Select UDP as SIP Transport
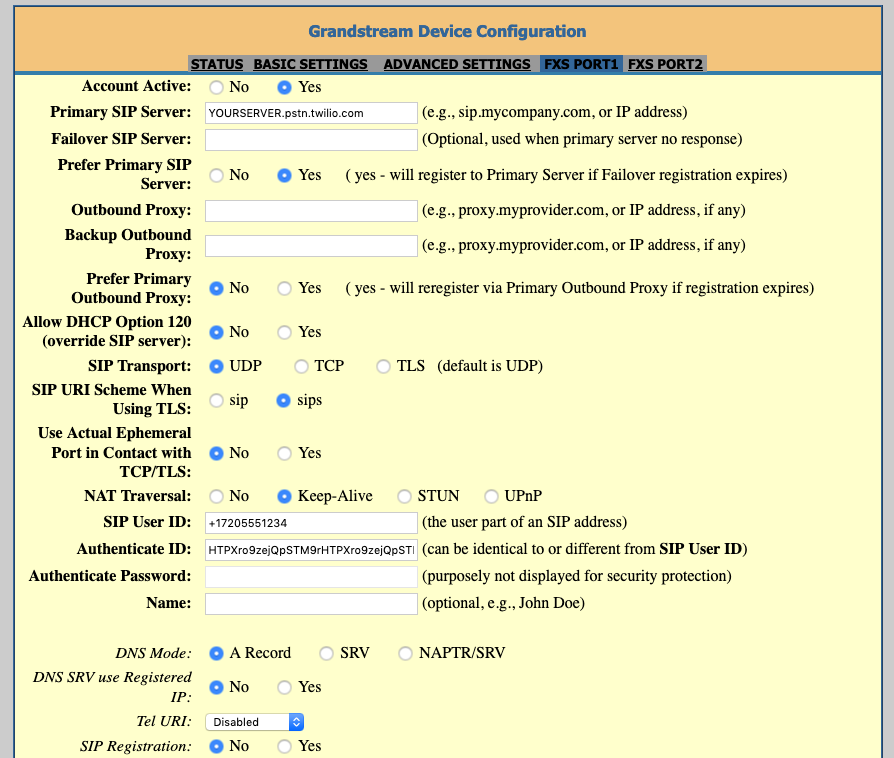 click(216, 366)
